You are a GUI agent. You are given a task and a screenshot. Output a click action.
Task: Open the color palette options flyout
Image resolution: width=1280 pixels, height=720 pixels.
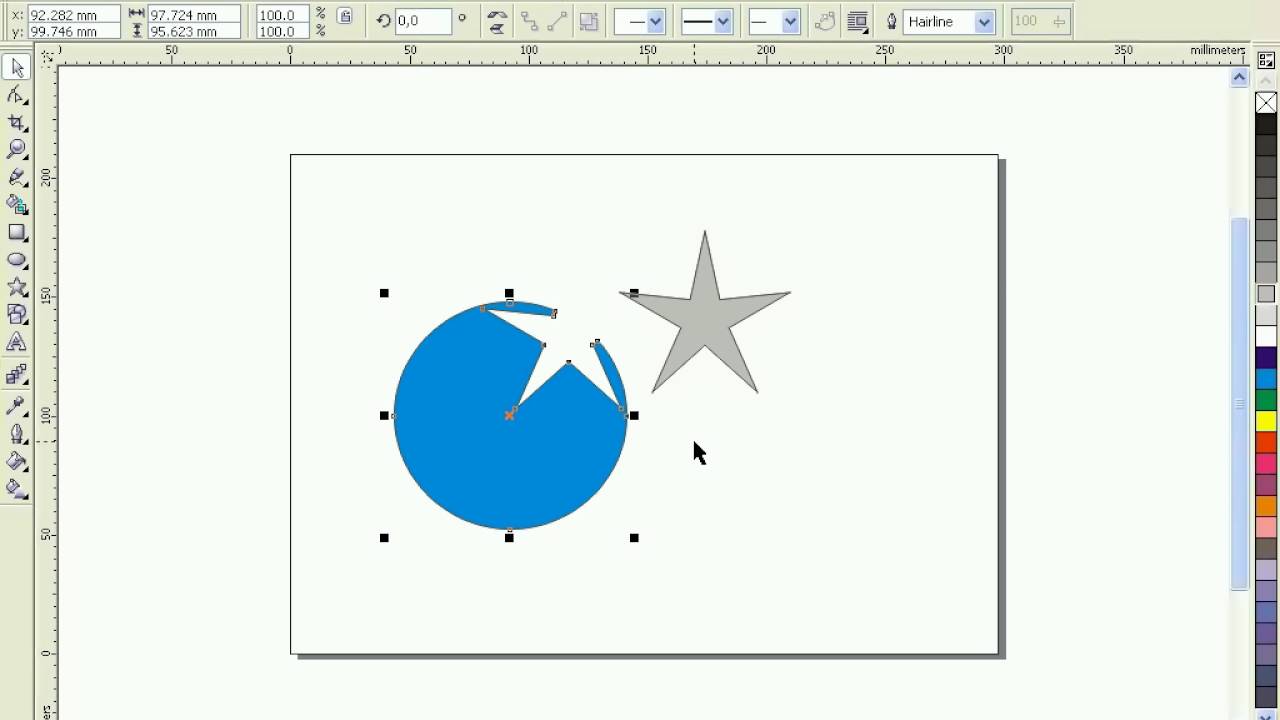click(1266, 61)
